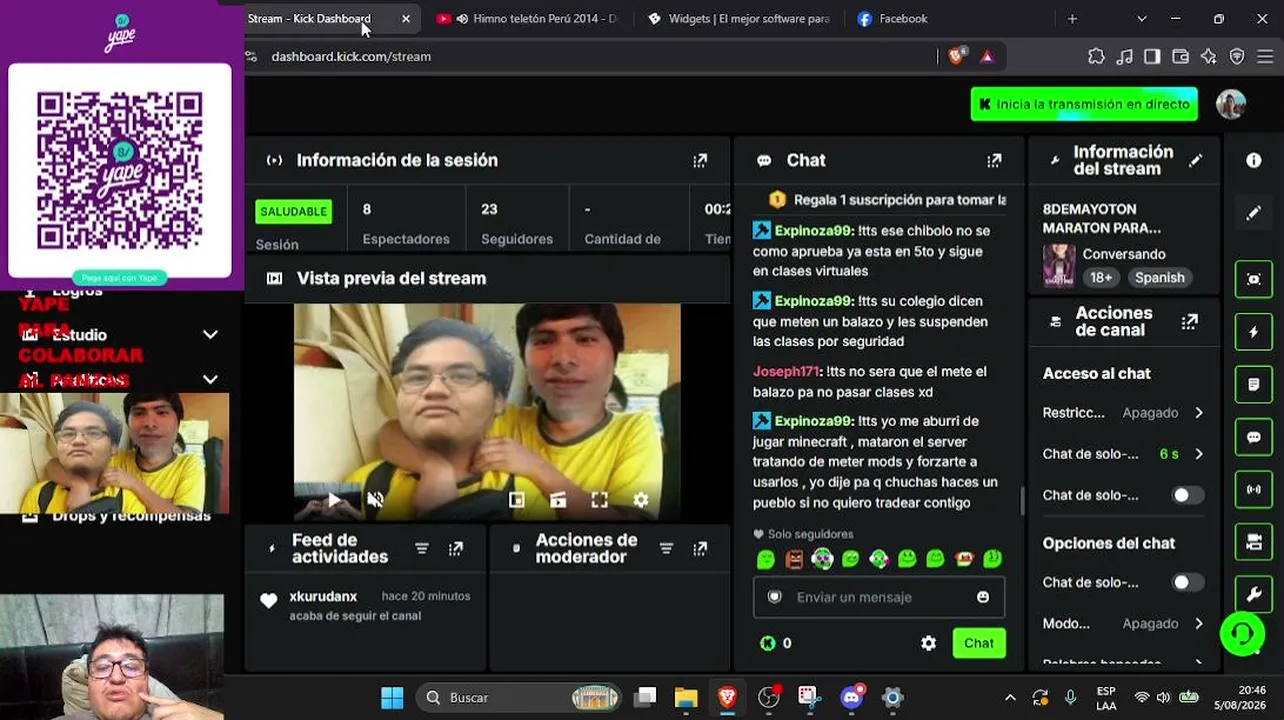1284x720 pixels.
Task: Open the stream preview settings gear
Action: tap(641, 500)
